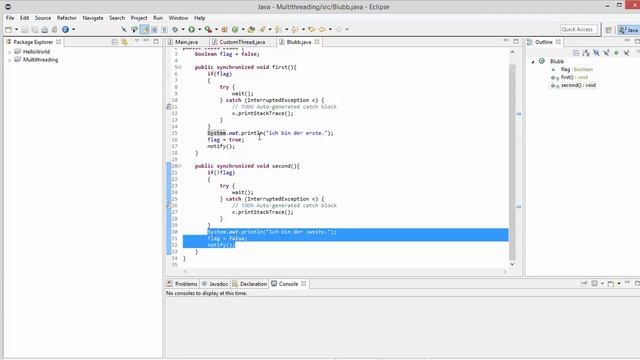Switch to the Problems tab
This screenshot has height=360, width=640.
click(x=182, y=284)
